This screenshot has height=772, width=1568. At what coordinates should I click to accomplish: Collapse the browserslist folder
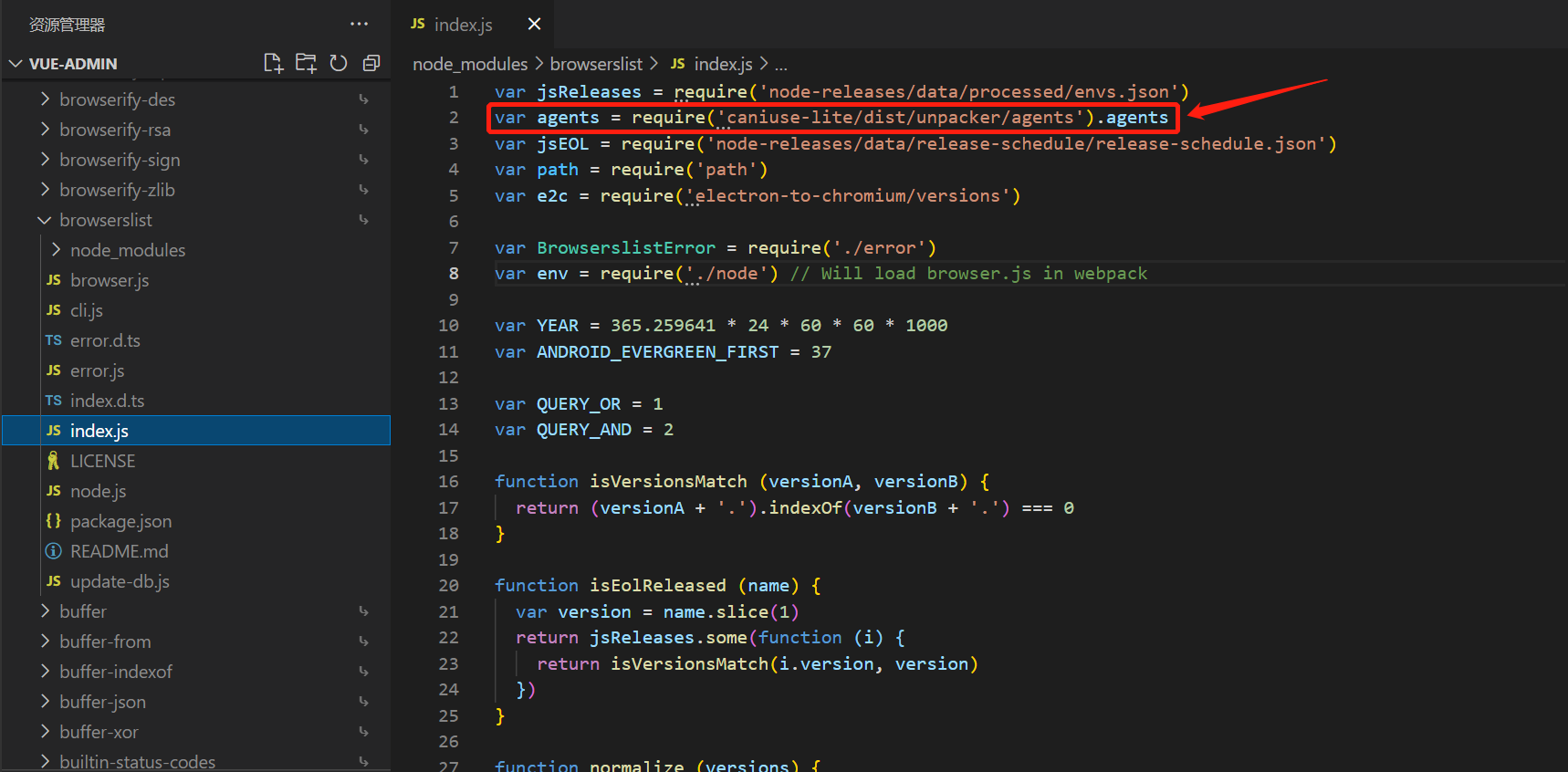tap(196, 220)
